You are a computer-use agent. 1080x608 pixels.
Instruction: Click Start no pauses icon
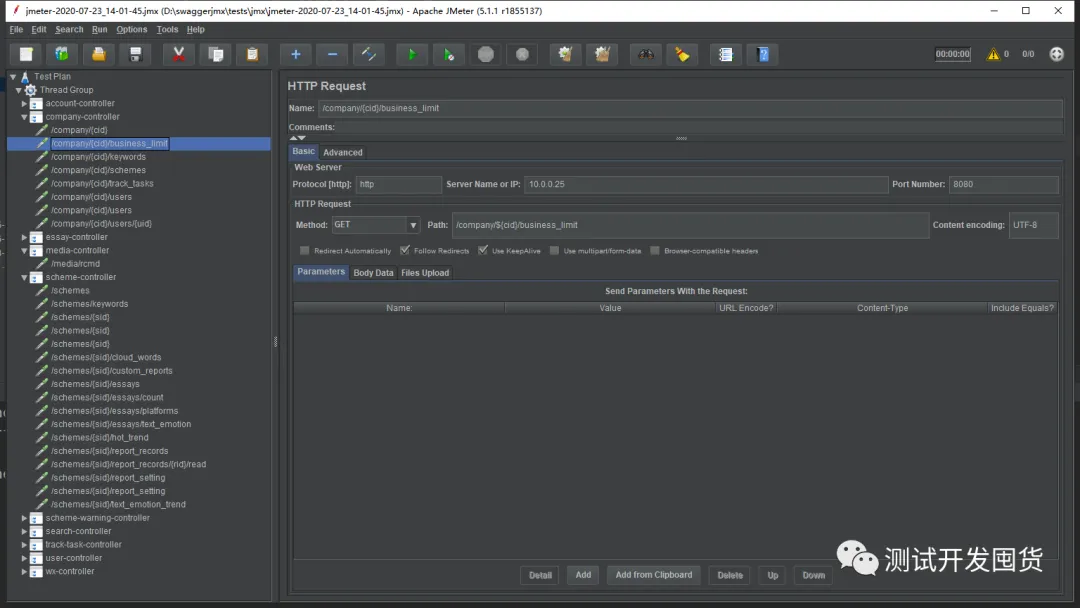[x=448, y=54]
